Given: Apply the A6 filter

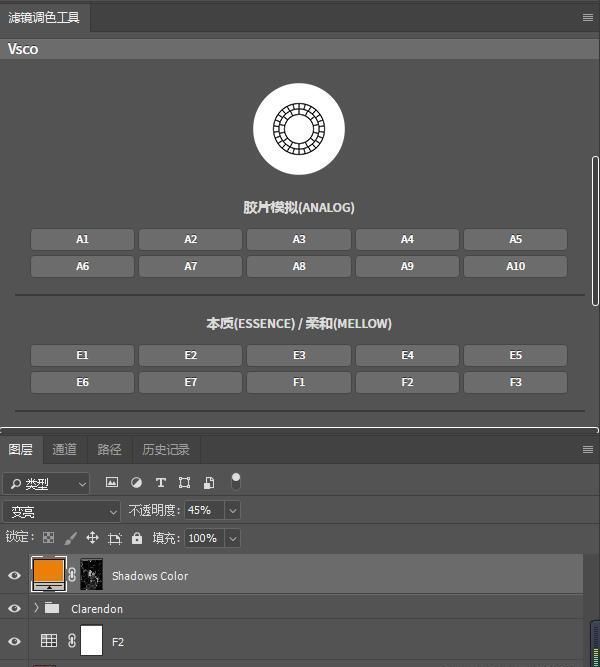Looking at the screenshot, I should (x=82, y=266).
